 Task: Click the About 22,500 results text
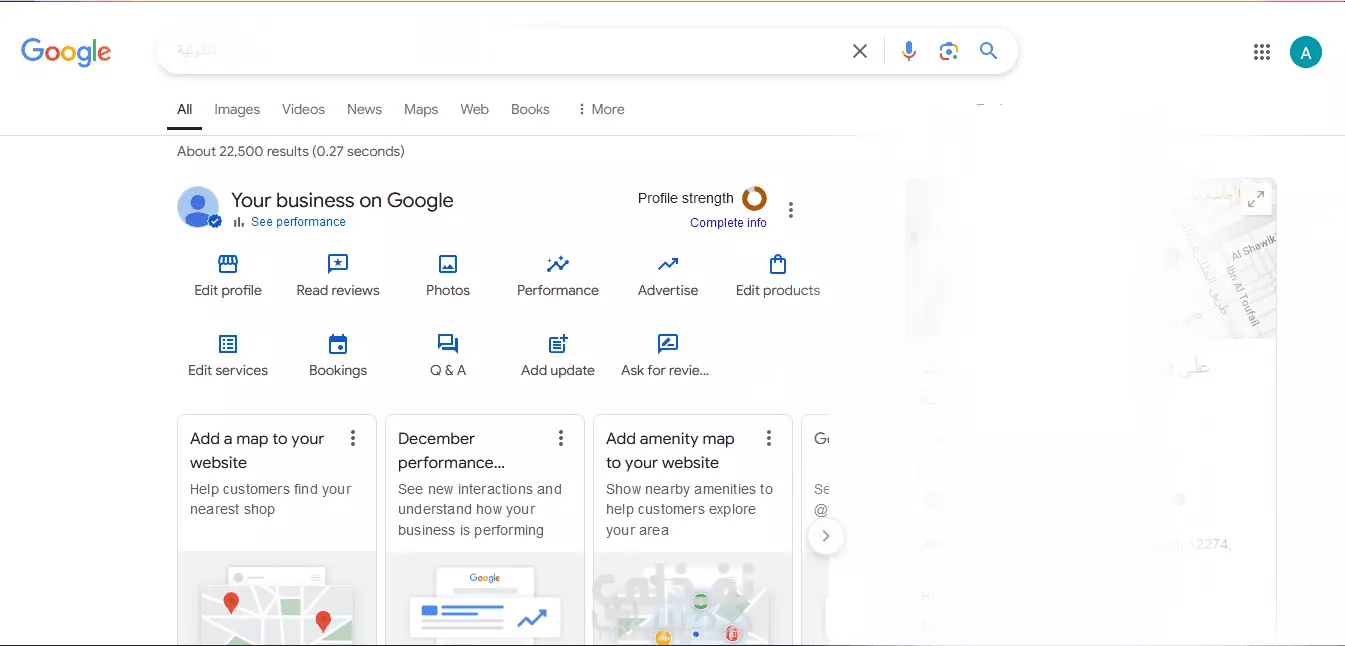[291, 151]
